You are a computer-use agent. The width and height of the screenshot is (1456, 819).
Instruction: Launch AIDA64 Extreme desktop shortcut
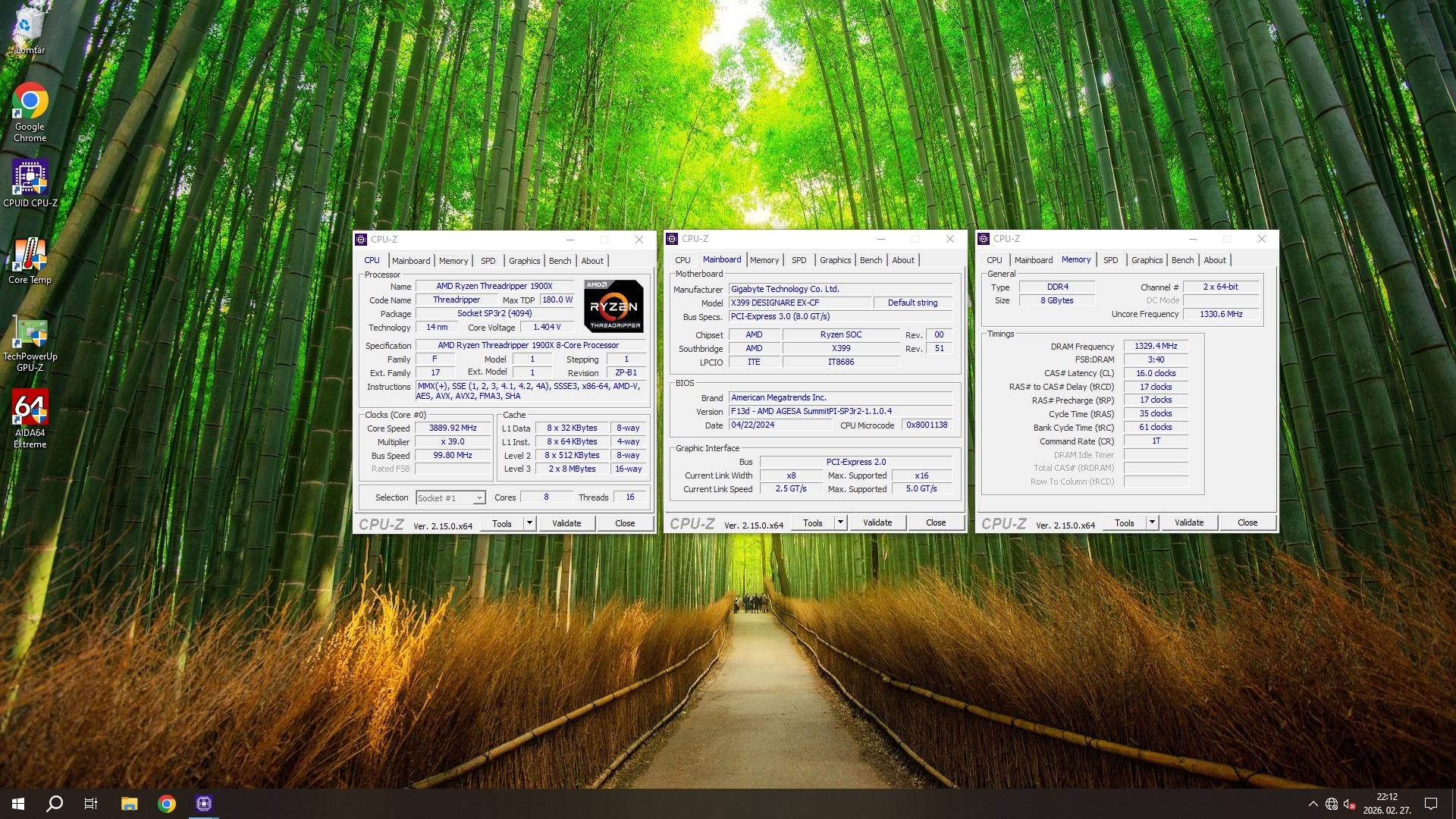(30, 410)
